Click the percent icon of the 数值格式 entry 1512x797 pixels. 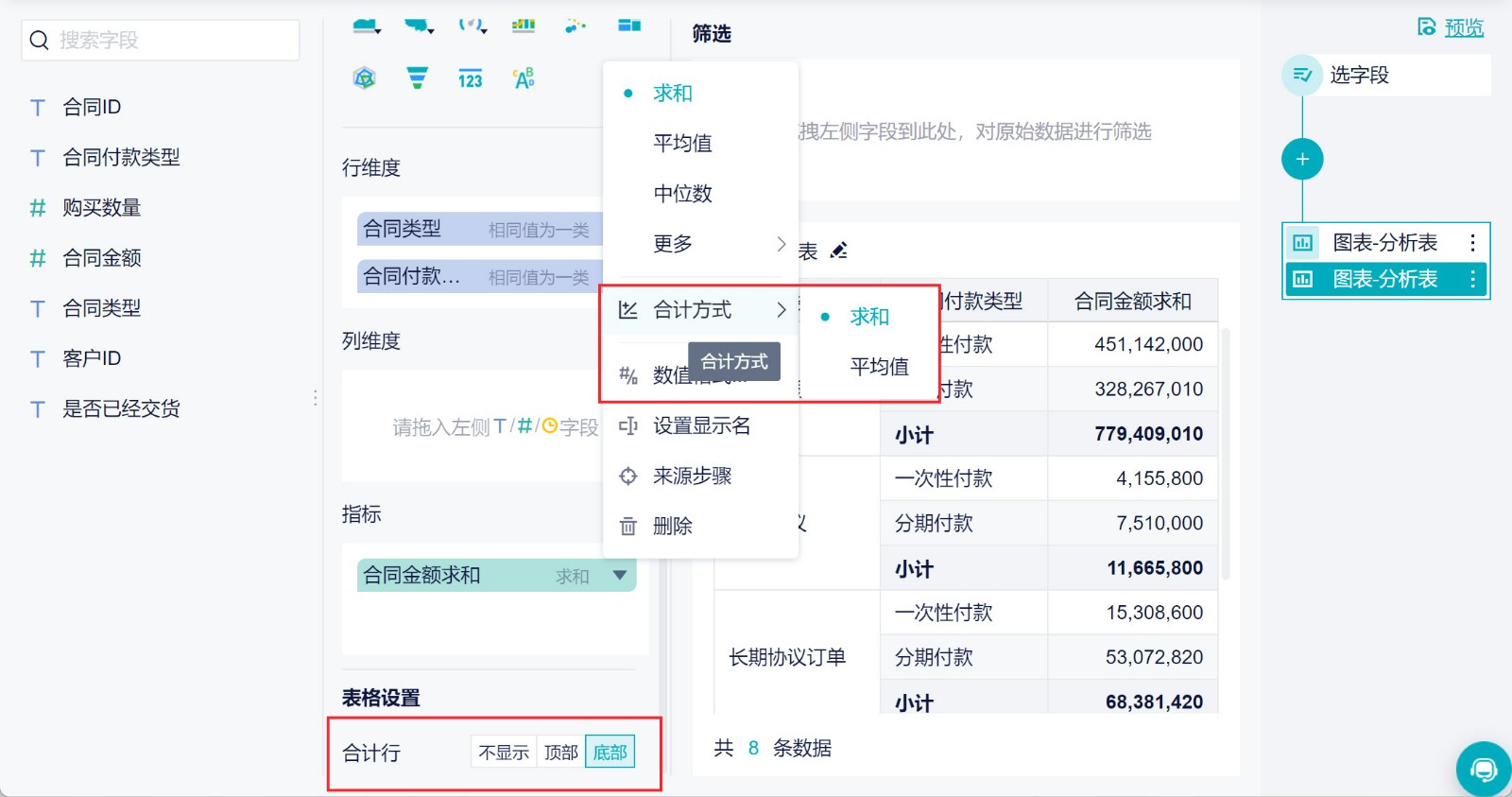[x=627, y=375]
